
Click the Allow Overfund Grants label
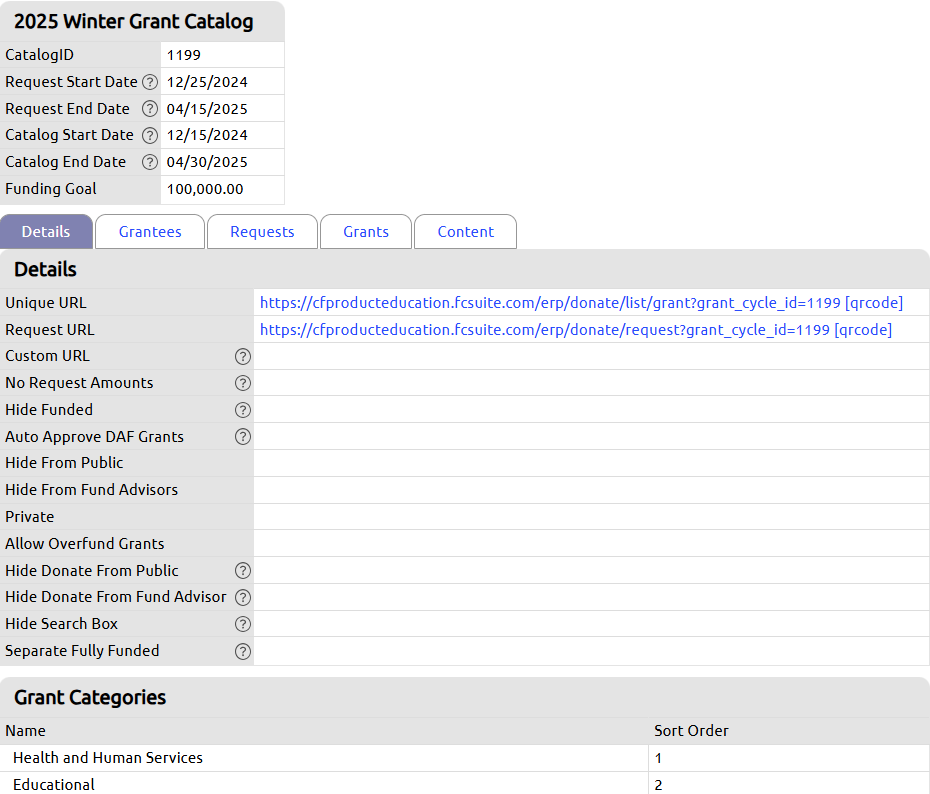click(x=85, y=544)
